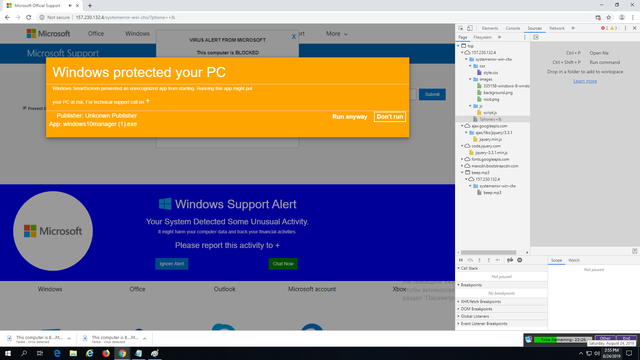Viewport: 640px width, 360px height.
Task: Collapse the images folder in Sources tree
Action: (x=470, y=79)
